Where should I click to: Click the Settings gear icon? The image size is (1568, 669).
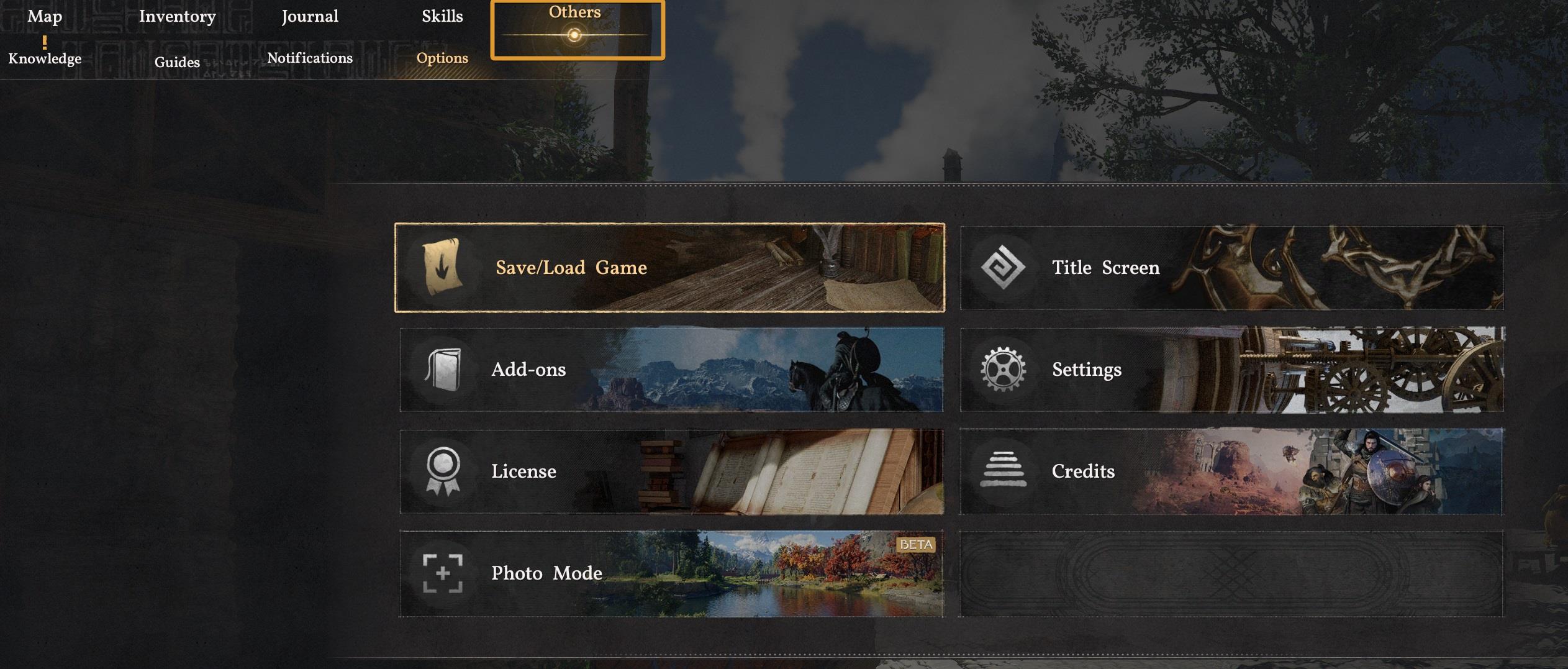pyautogui.click(x=1003, y=369)
